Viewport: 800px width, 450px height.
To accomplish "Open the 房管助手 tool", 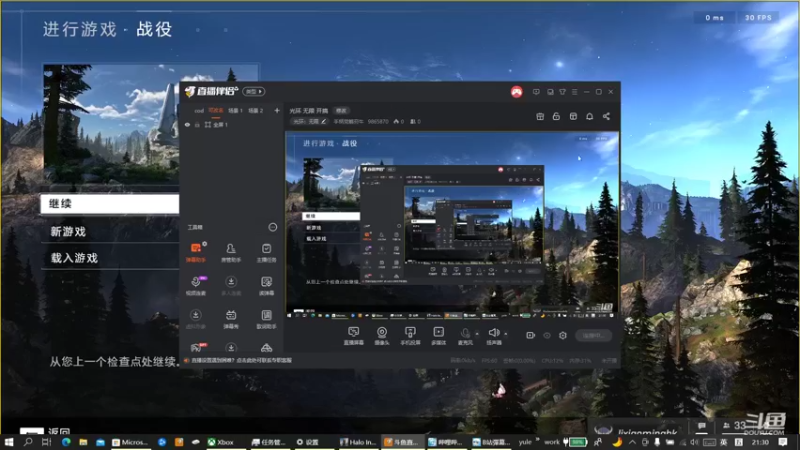I will [x=231, y=252].
